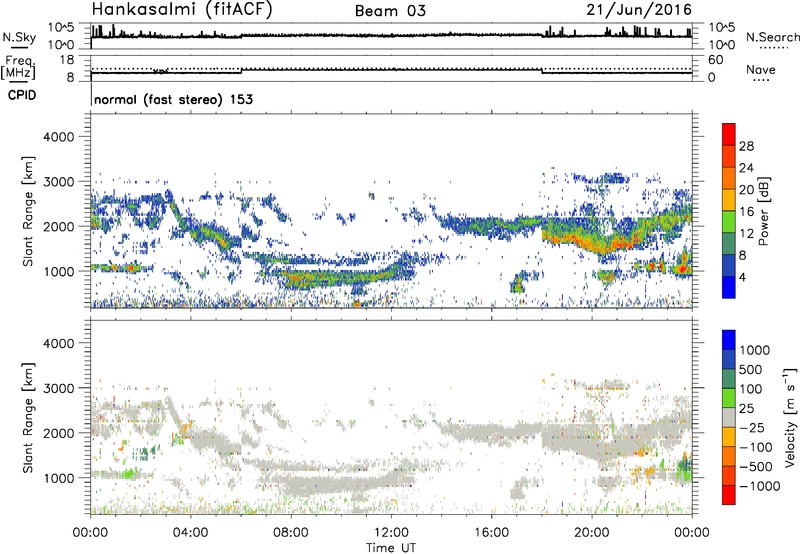
Task: Click '3000' tick on velocity panel
Action: click(x=58, y=388)
